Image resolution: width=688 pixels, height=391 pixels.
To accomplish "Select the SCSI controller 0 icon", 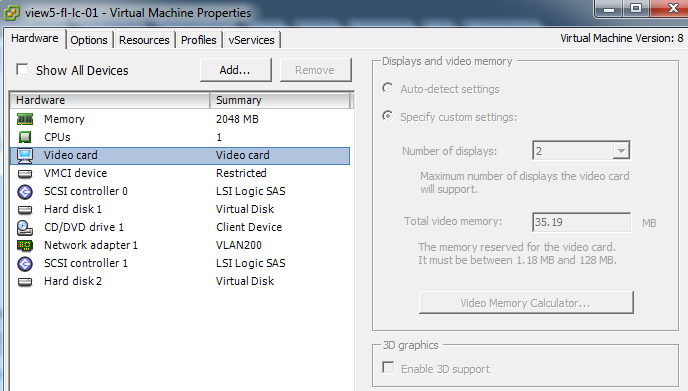I will pos(25,191).
